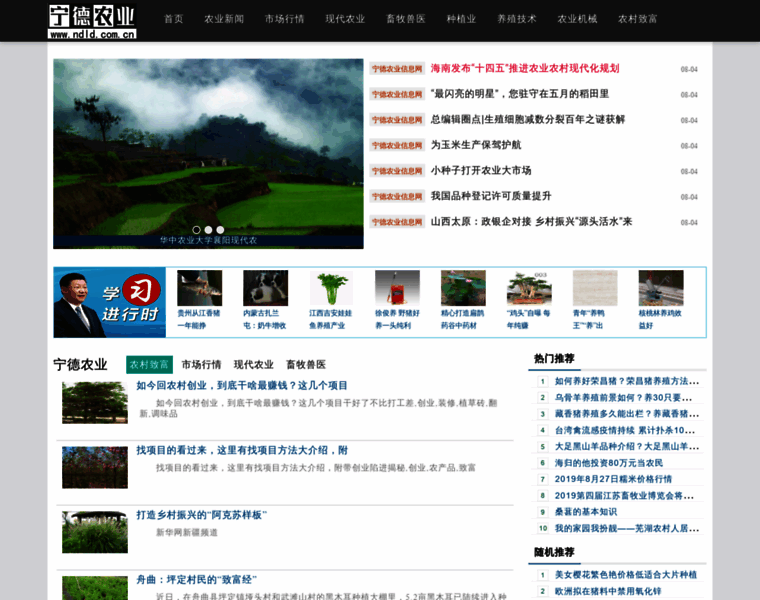Click 宁德农业信息网 tag beside 为玉米生产保驾护航
This screenshot has height=600, width=760.
397,145
